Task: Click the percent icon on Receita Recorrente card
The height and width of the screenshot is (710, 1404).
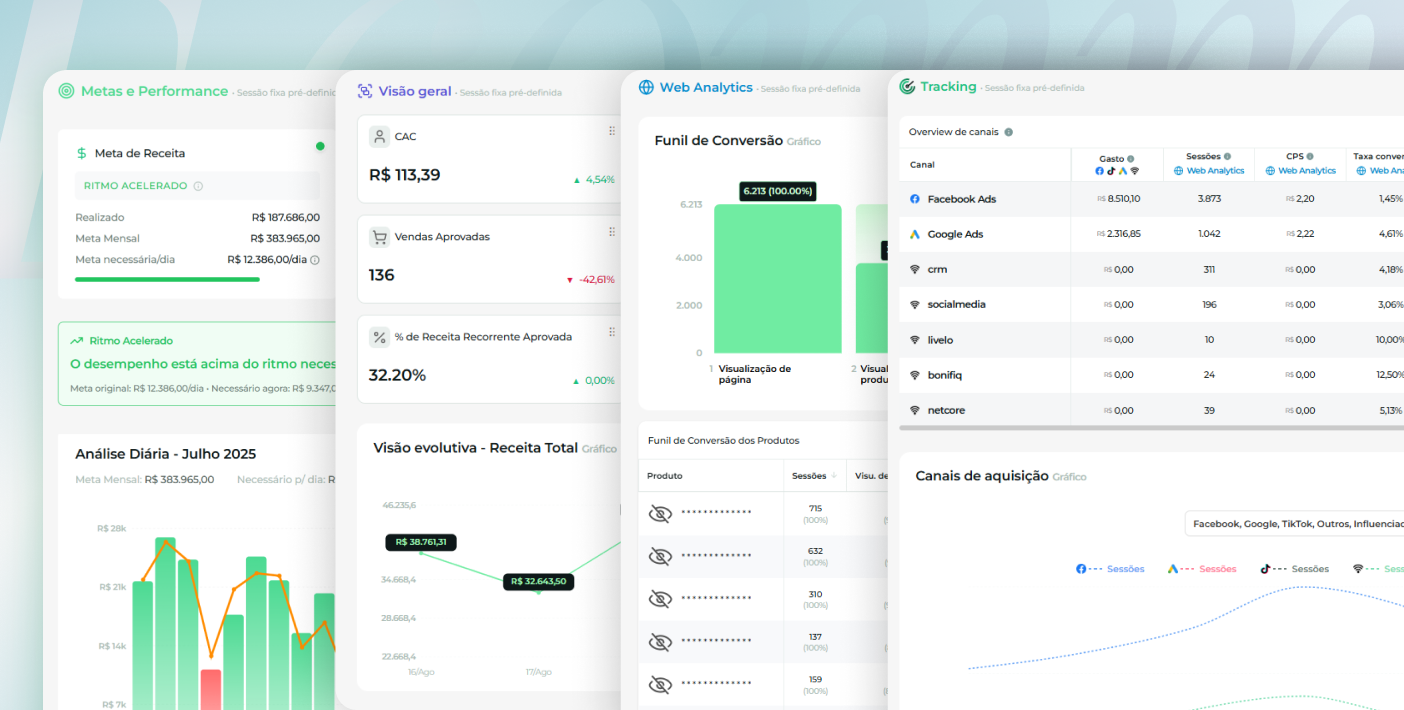Action: [x=379, y=337]
